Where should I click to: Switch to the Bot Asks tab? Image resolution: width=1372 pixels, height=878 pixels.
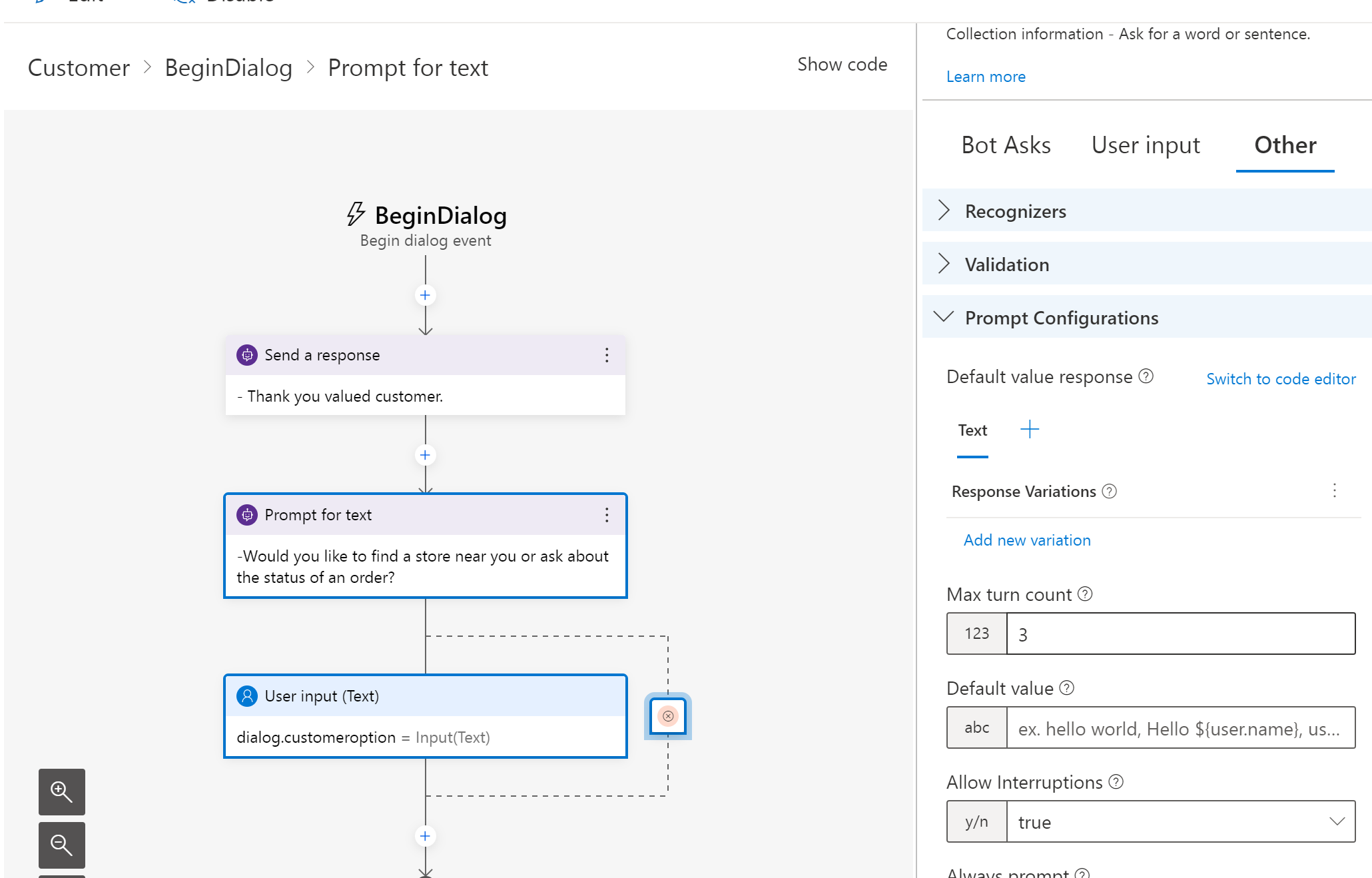(1006, 145)
